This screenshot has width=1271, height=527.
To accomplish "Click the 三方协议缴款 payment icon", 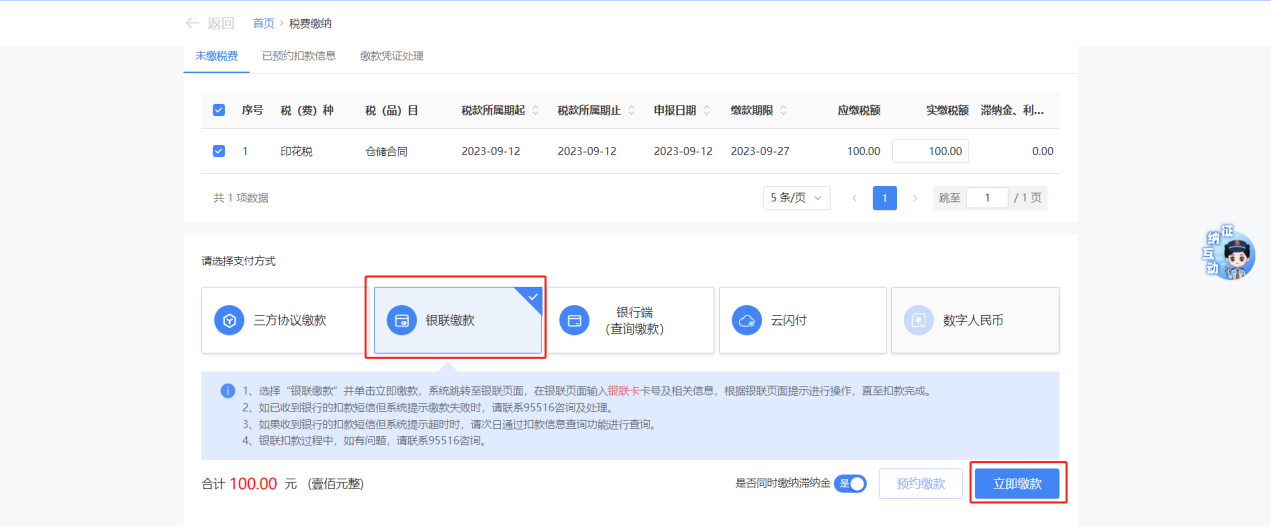I will pyautogui.click(x=229, y=321).
